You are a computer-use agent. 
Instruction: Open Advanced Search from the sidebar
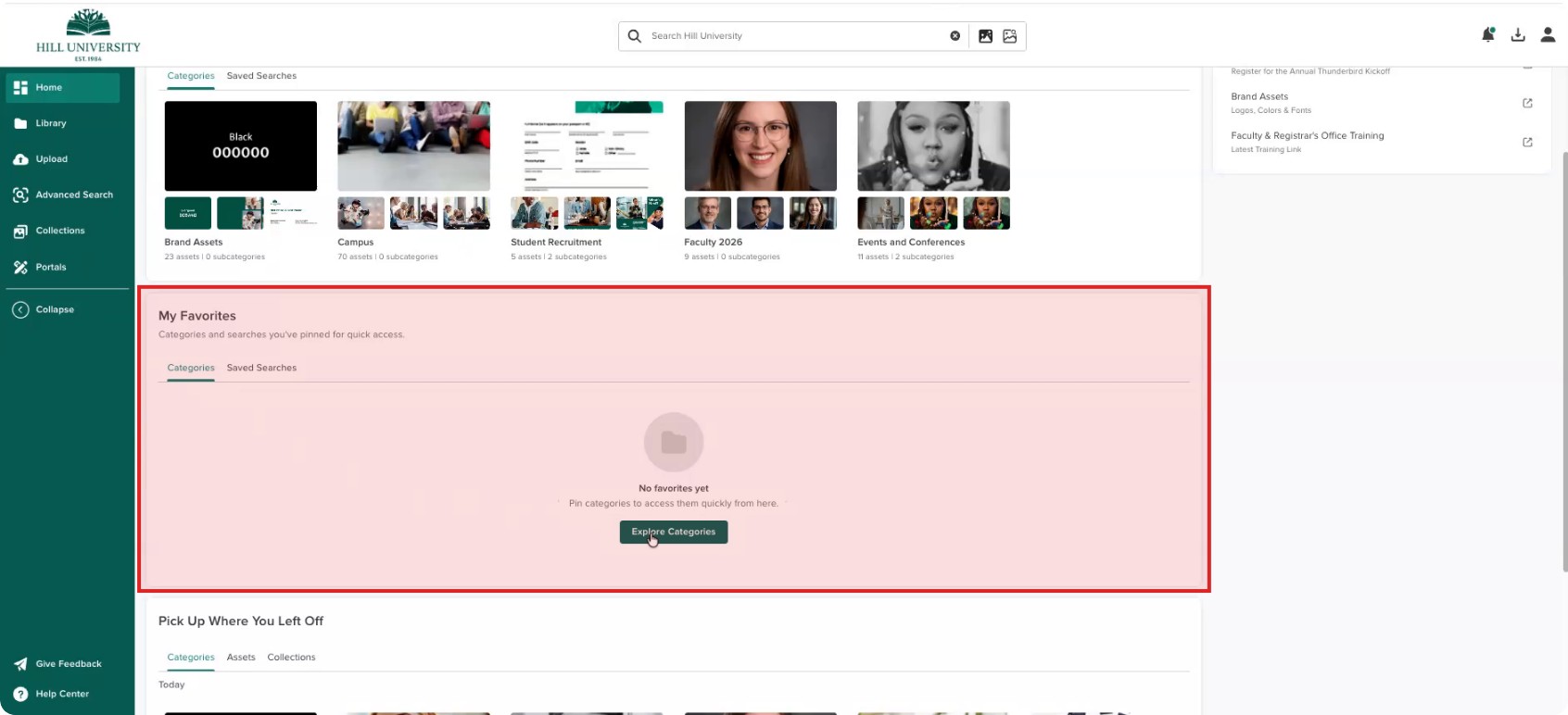[x=62, y=194]
